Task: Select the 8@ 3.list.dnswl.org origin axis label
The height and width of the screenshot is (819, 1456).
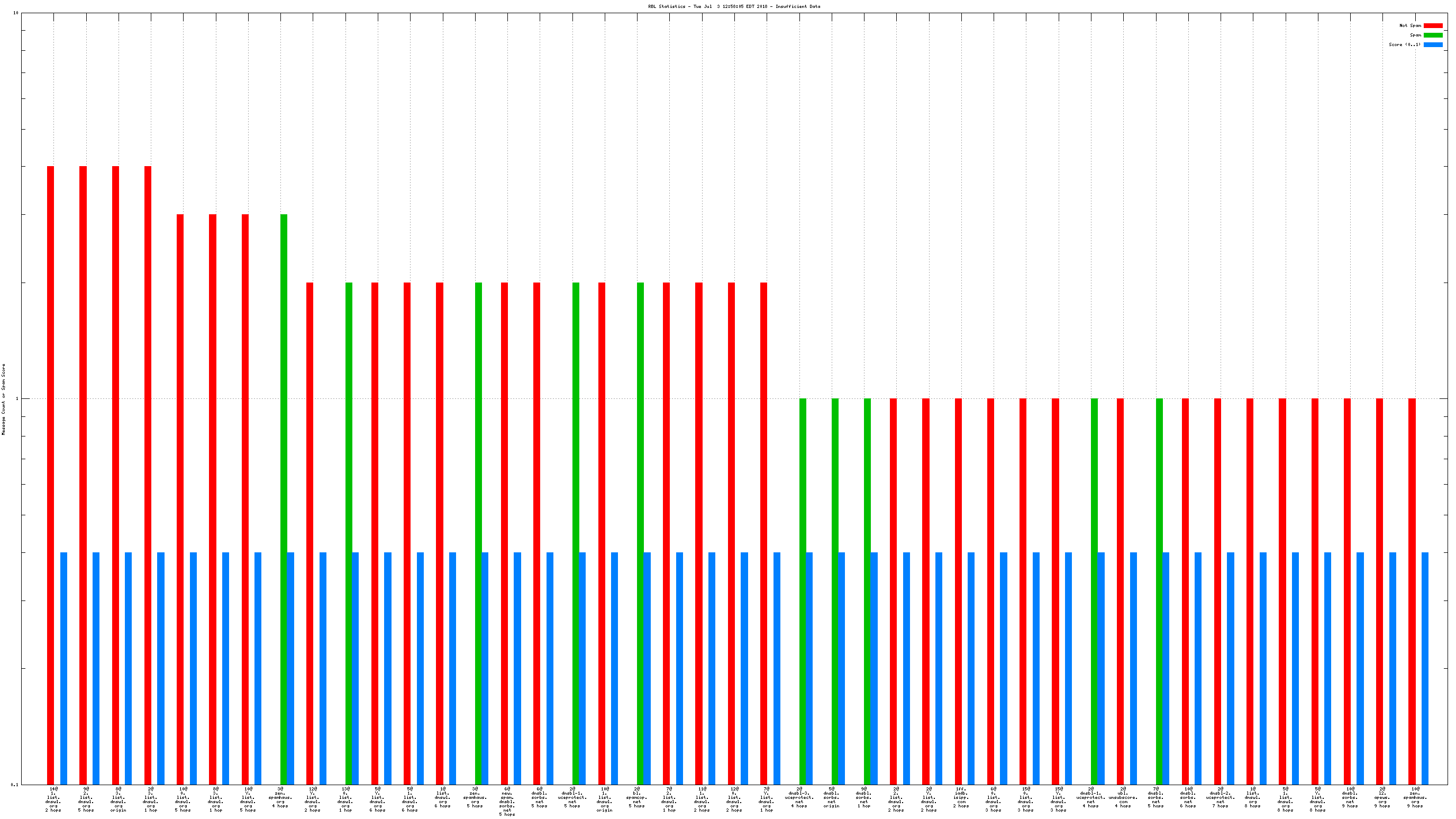Action: pyautogui.click(x=118, y=799)
